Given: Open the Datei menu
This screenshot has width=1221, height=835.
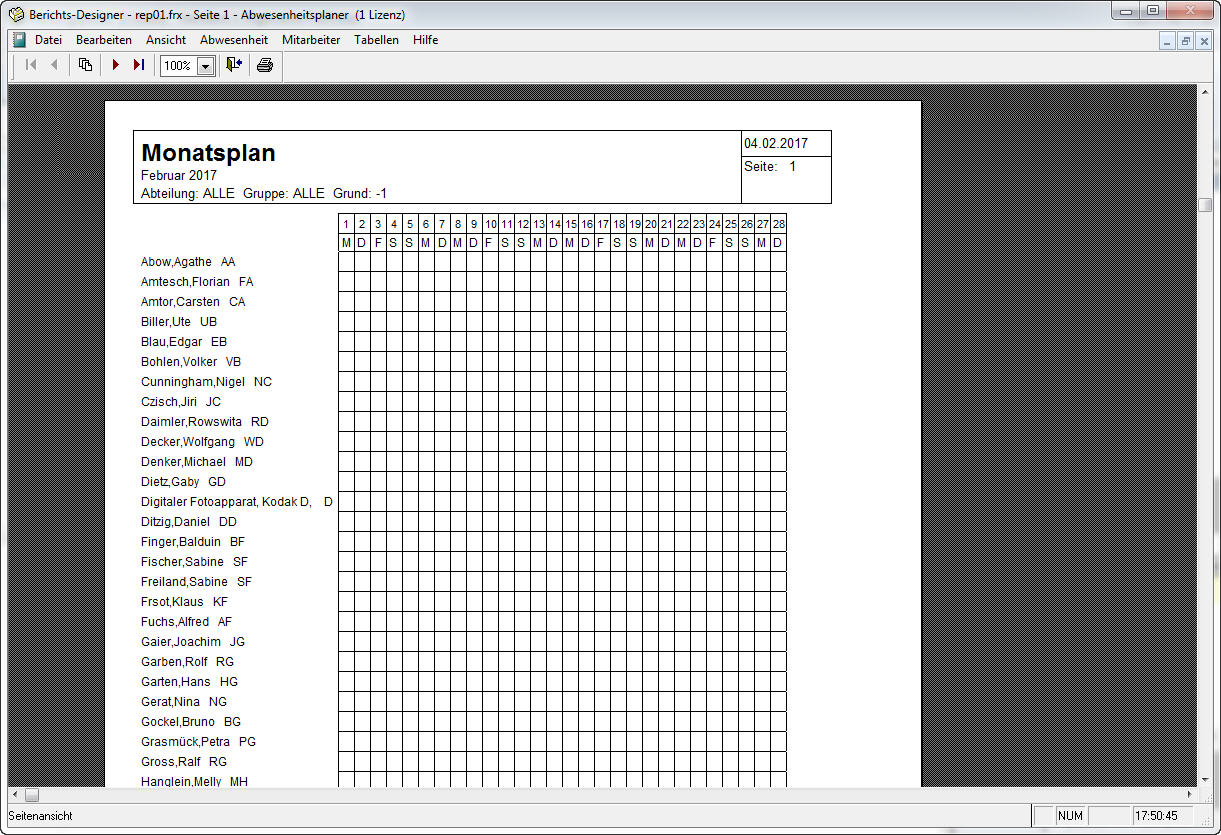Looking at the screenshot, I should coord(48,40).
